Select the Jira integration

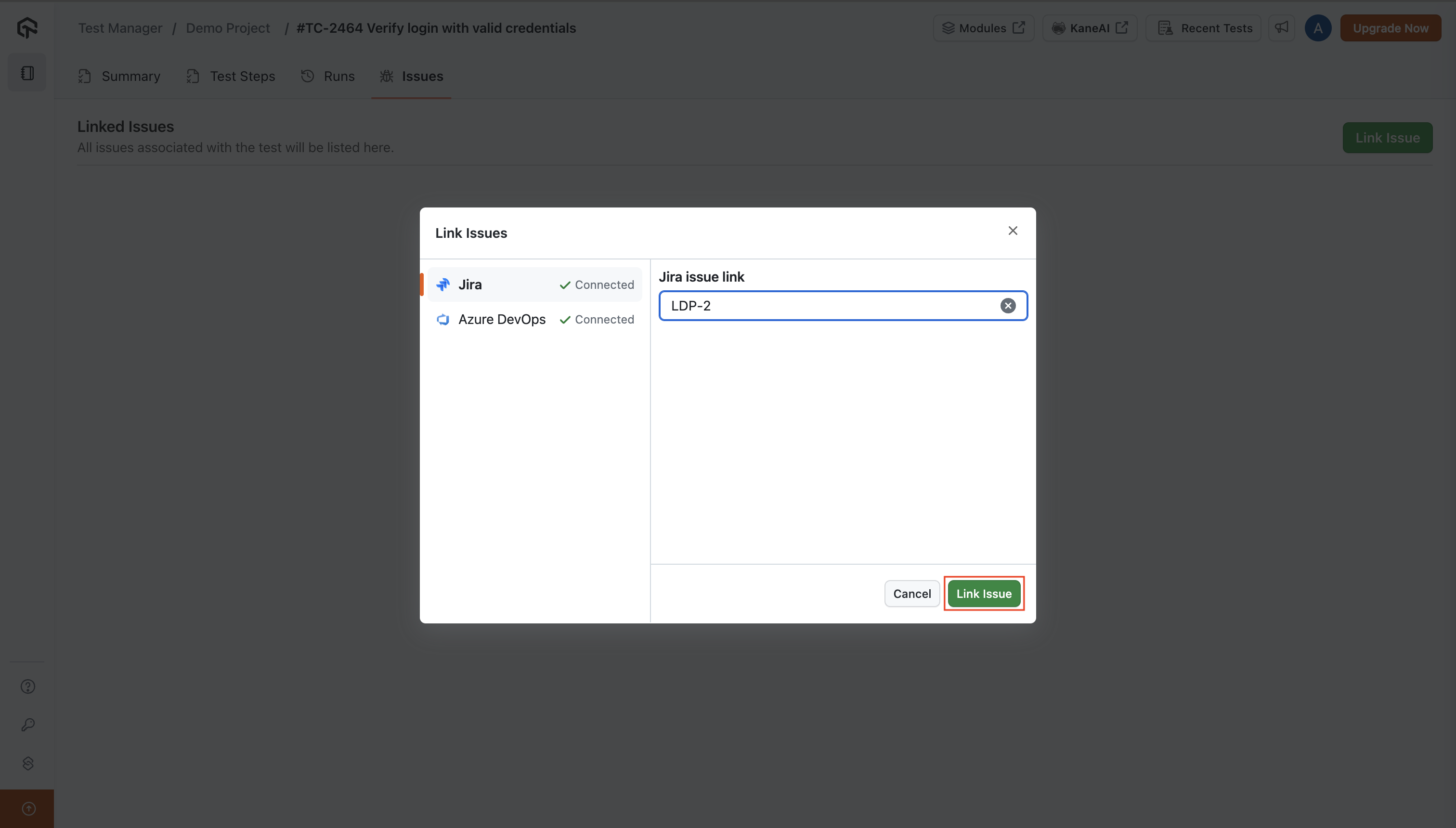pos(470,285)
